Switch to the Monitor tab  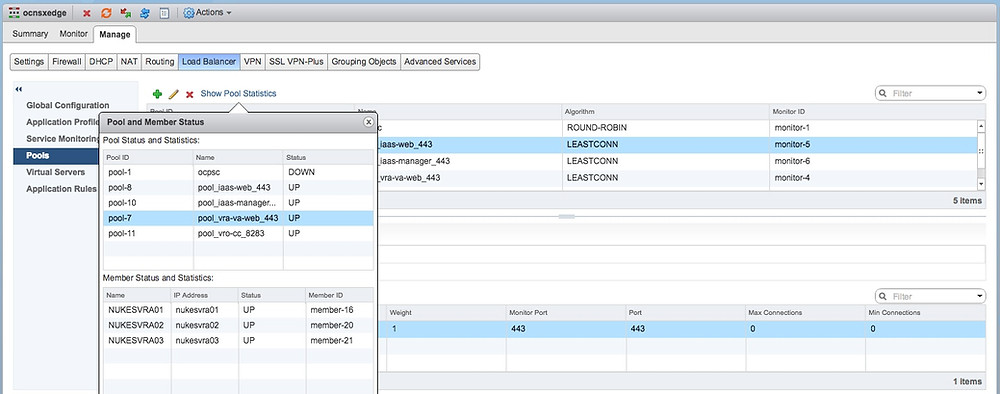73,34
